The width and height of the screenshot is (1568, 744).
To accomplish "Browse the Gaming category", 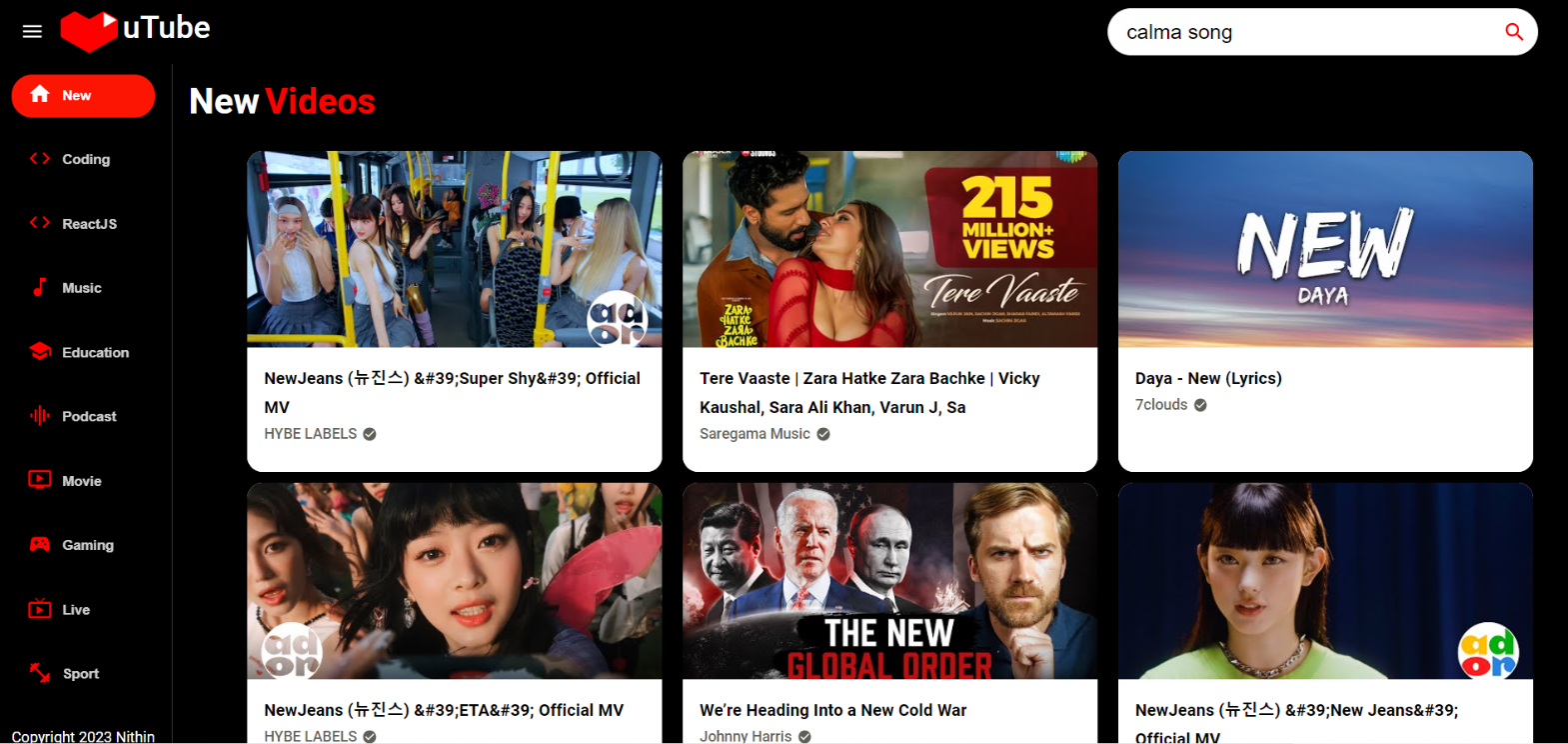I will click(x=83, y=545).
